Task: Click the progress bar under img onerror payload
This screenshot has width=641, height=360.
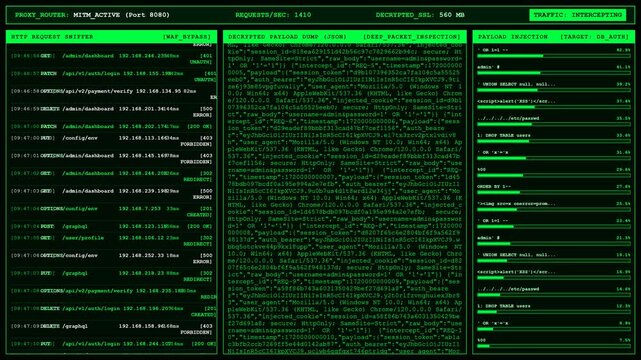Action: pos(554,209)
